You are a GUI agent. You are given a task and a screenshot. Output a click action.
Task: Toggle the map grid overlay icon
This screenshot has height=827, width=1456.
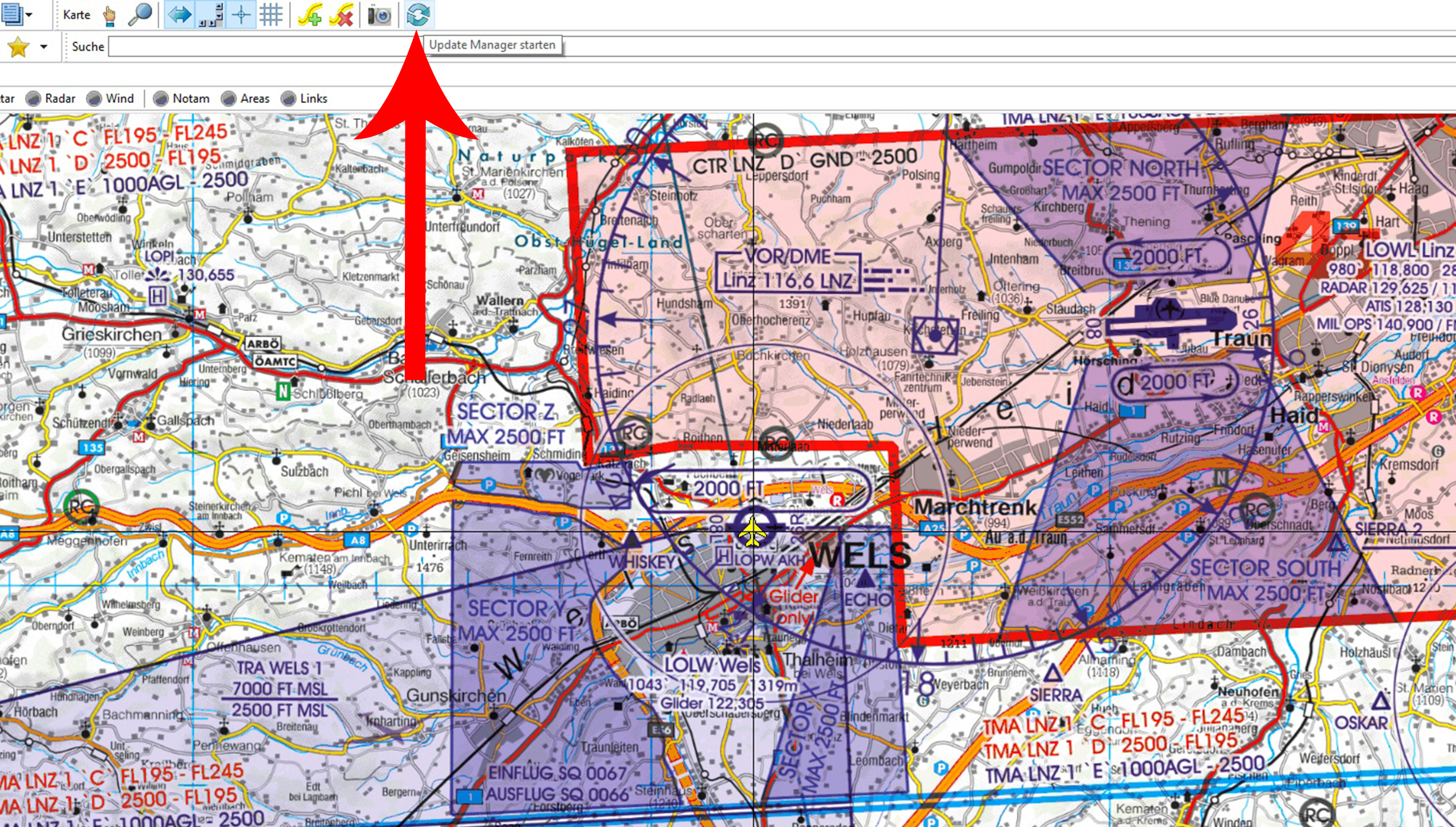[271, 15]
